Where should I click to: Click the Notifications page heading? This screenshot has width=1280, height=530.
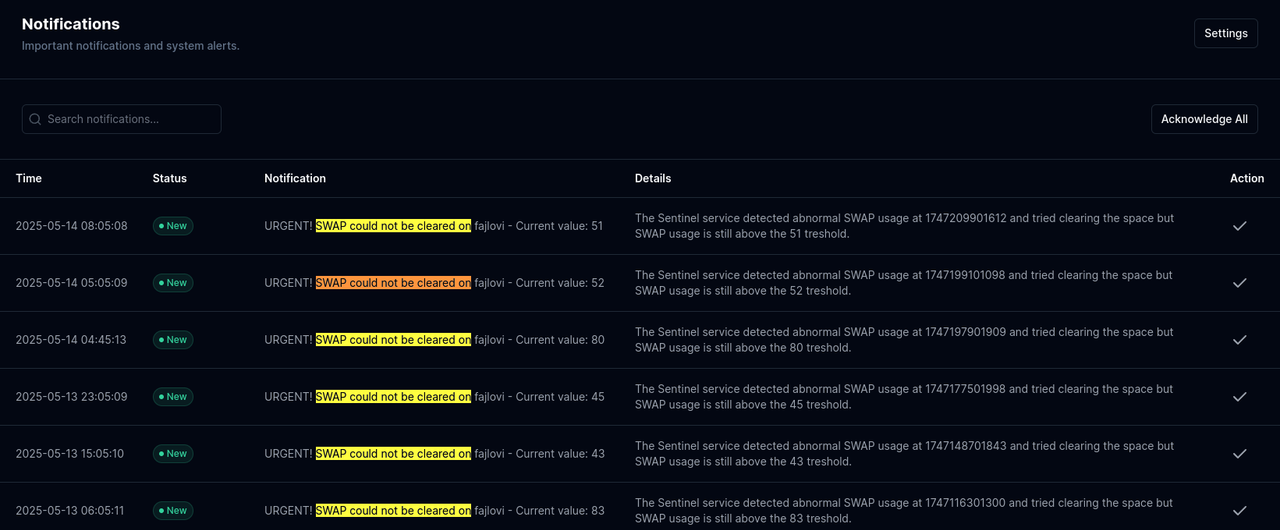click(x=71, y=24)
